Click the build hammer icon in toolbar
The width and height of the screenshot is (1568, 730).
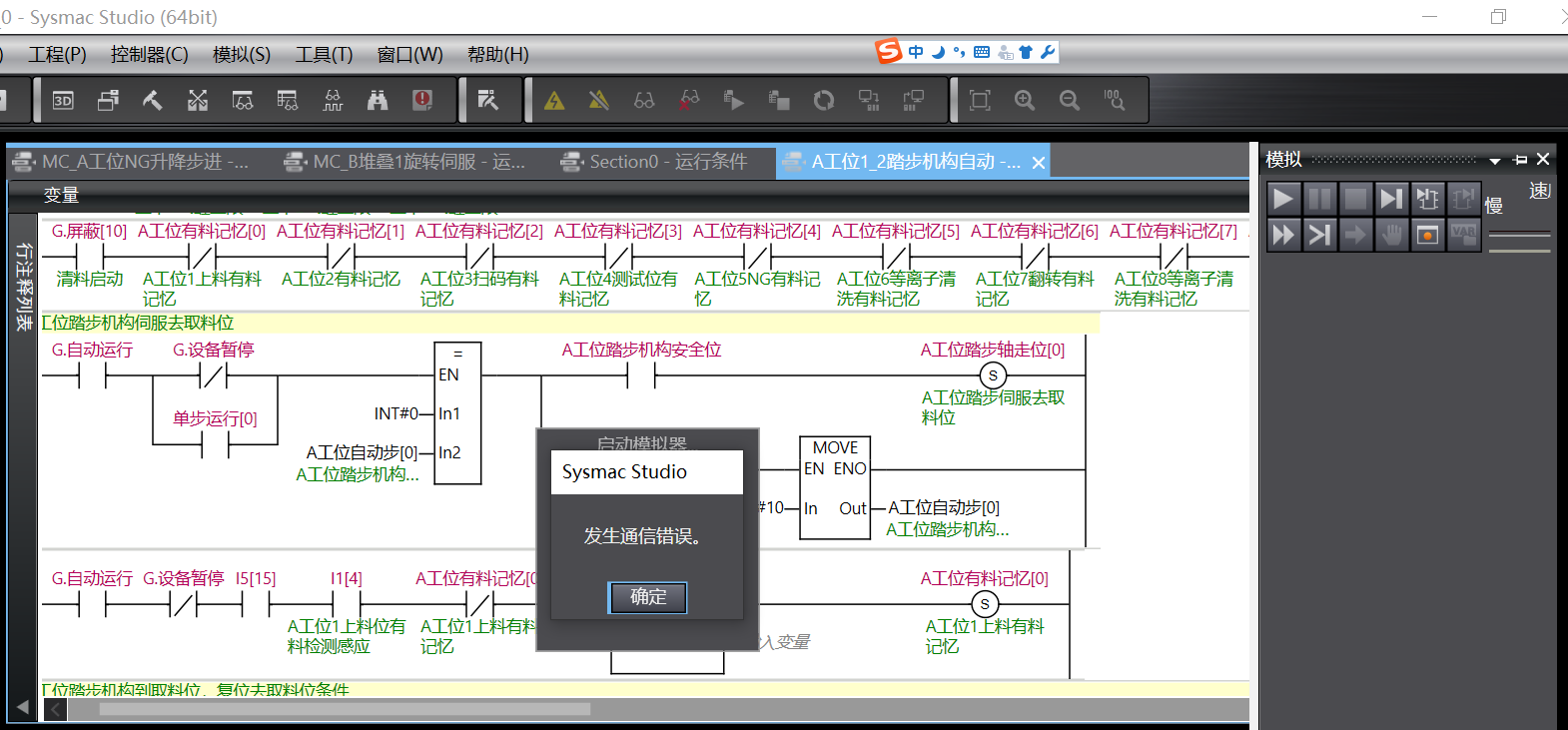[x=152, y=100]
